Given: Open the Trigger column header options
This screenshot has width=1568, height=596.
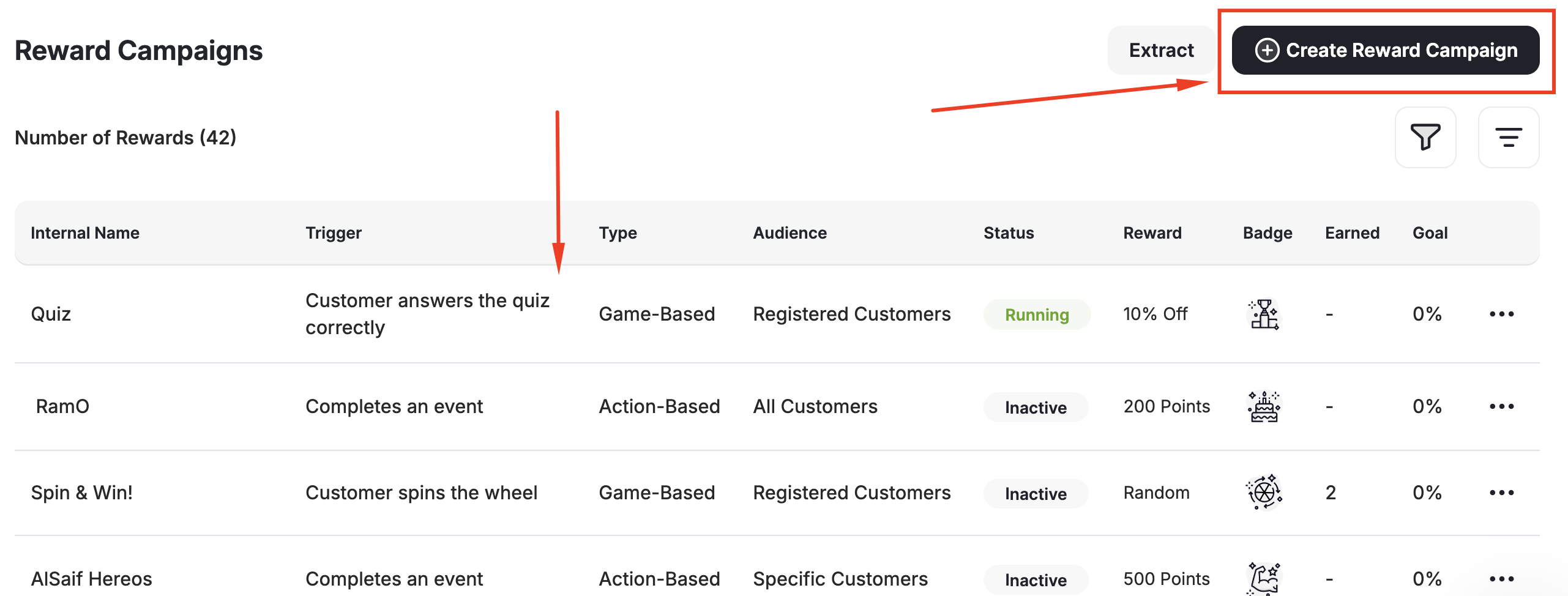Looking at the screenshot, I should pos(334,233).
